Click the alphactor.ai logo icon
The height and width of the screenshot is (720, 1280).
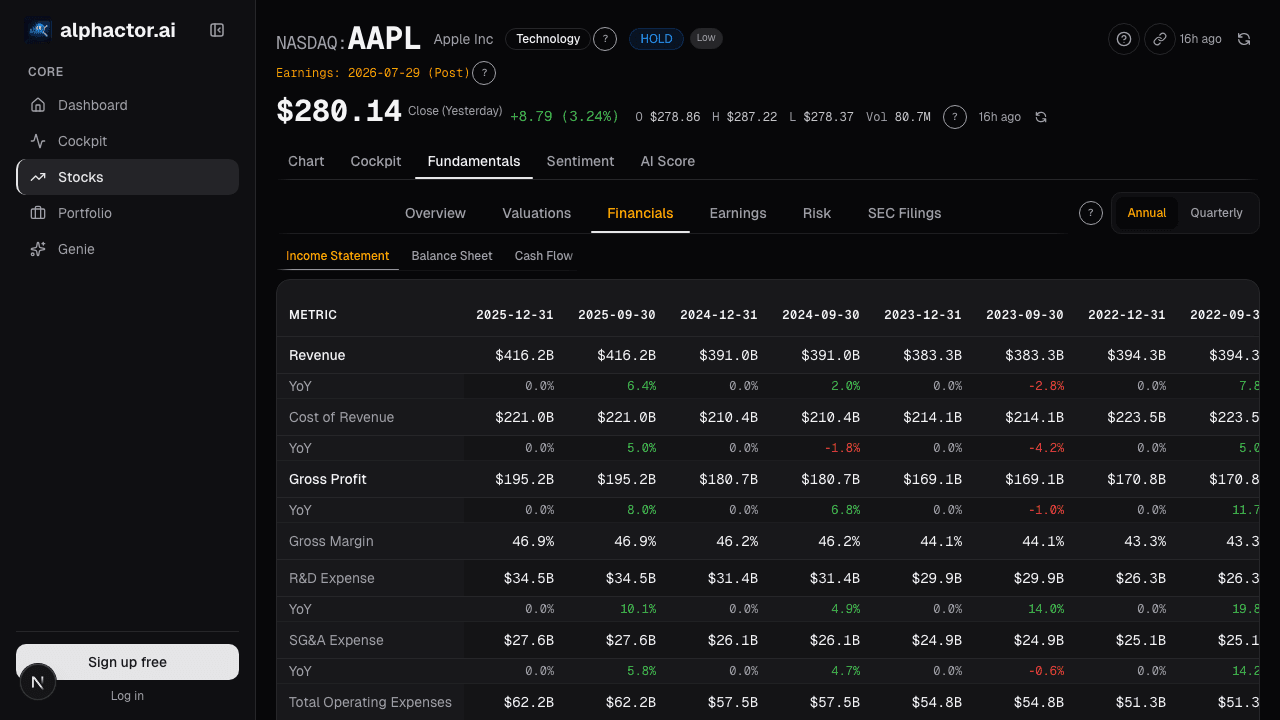point(38,30)
